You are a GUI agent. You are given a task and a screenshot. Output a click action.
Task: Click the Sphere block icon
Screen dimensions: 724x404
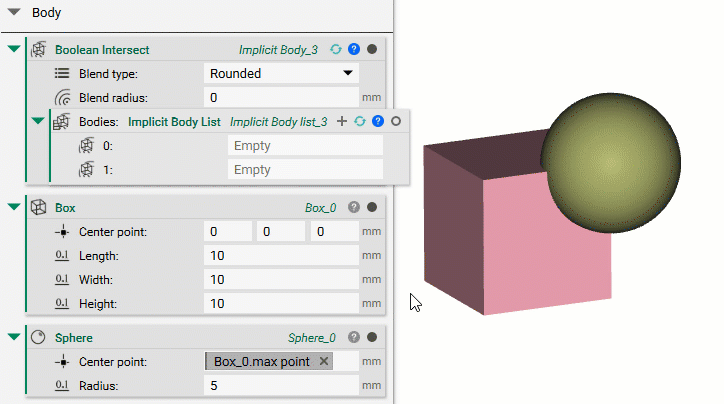[x=38, y=338]
